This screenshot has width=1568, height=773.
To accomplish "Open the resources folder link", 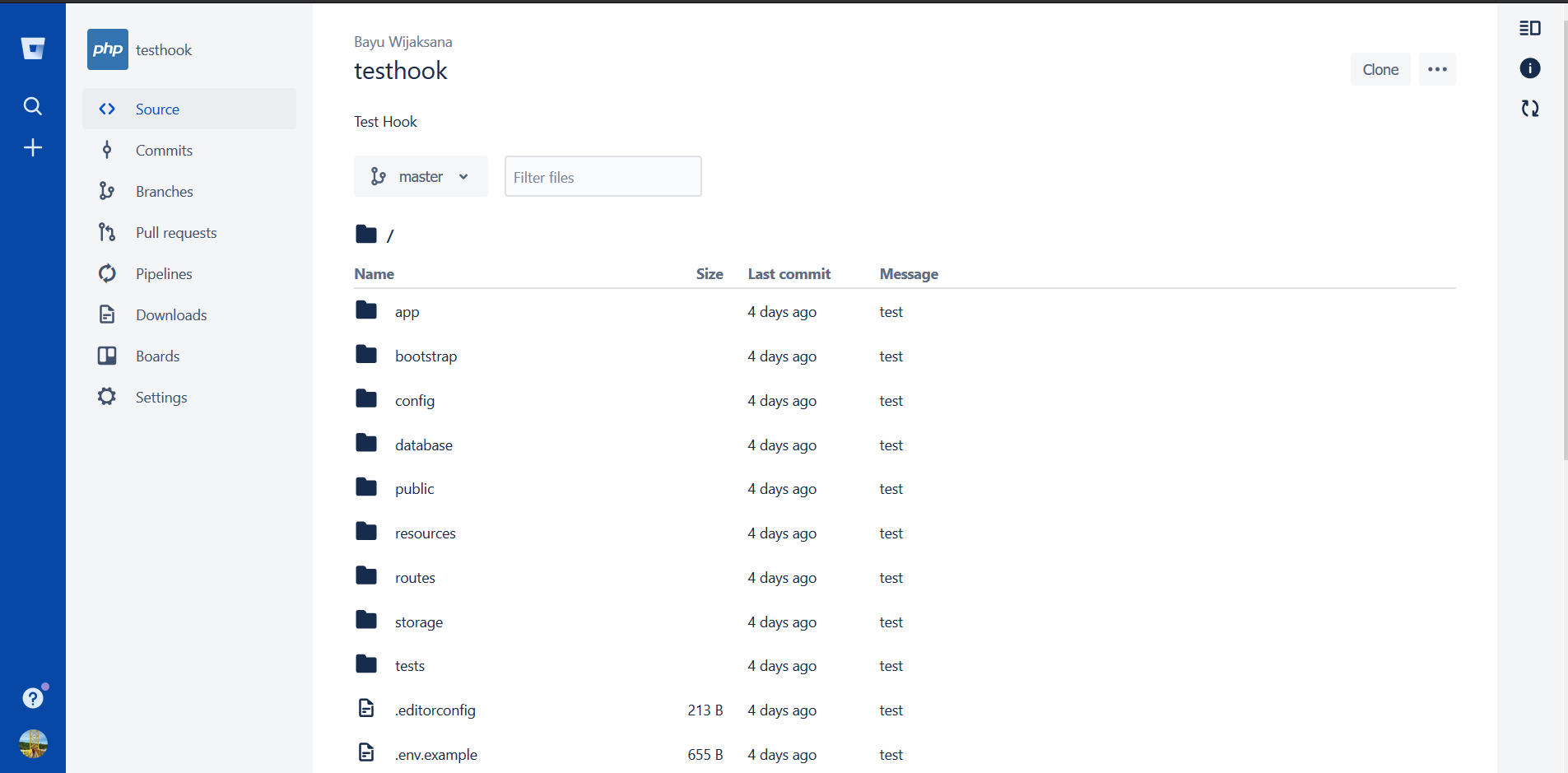I will coord(426,533).
